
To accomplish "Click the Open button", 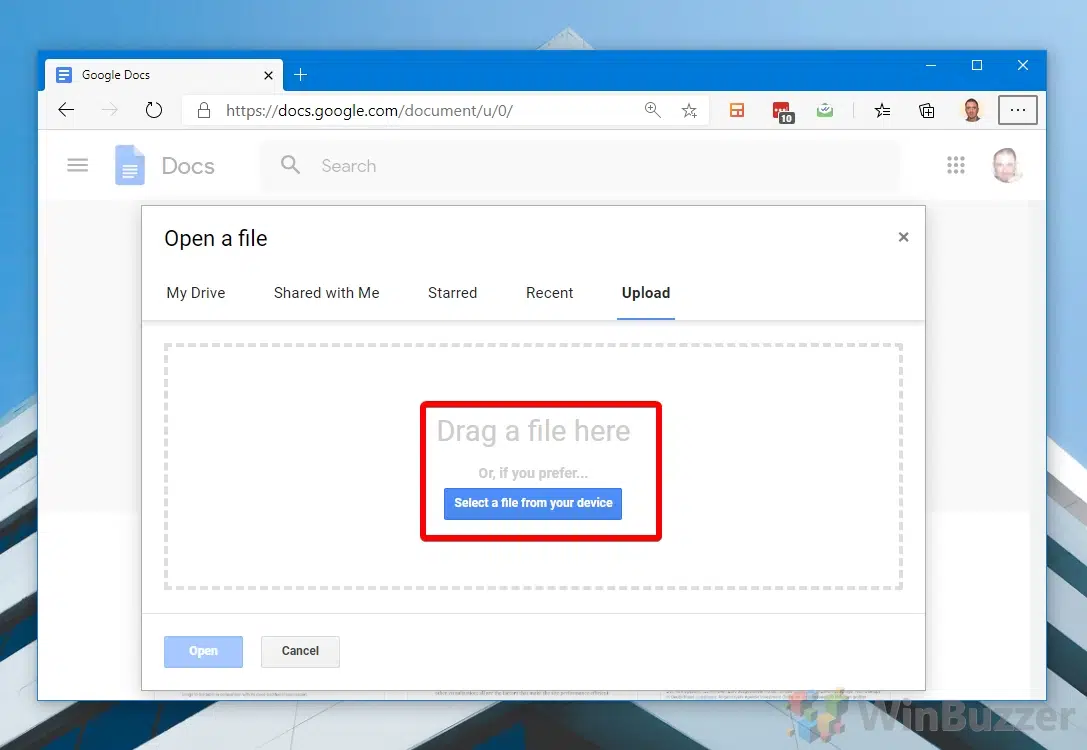I will click(203, 652).
